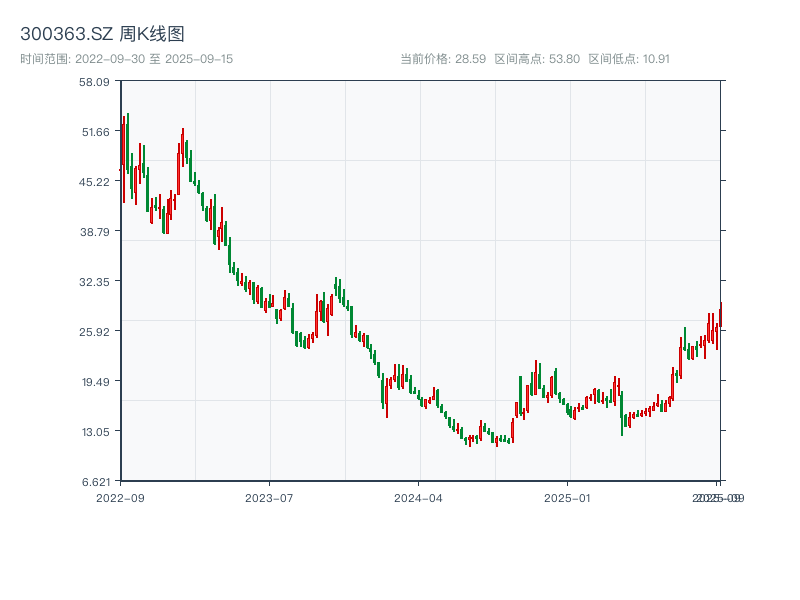Viewport: 800px width, 600px height.
Task: Click the 区间高点 53.80 label
Action: click(x=537, y=59)
